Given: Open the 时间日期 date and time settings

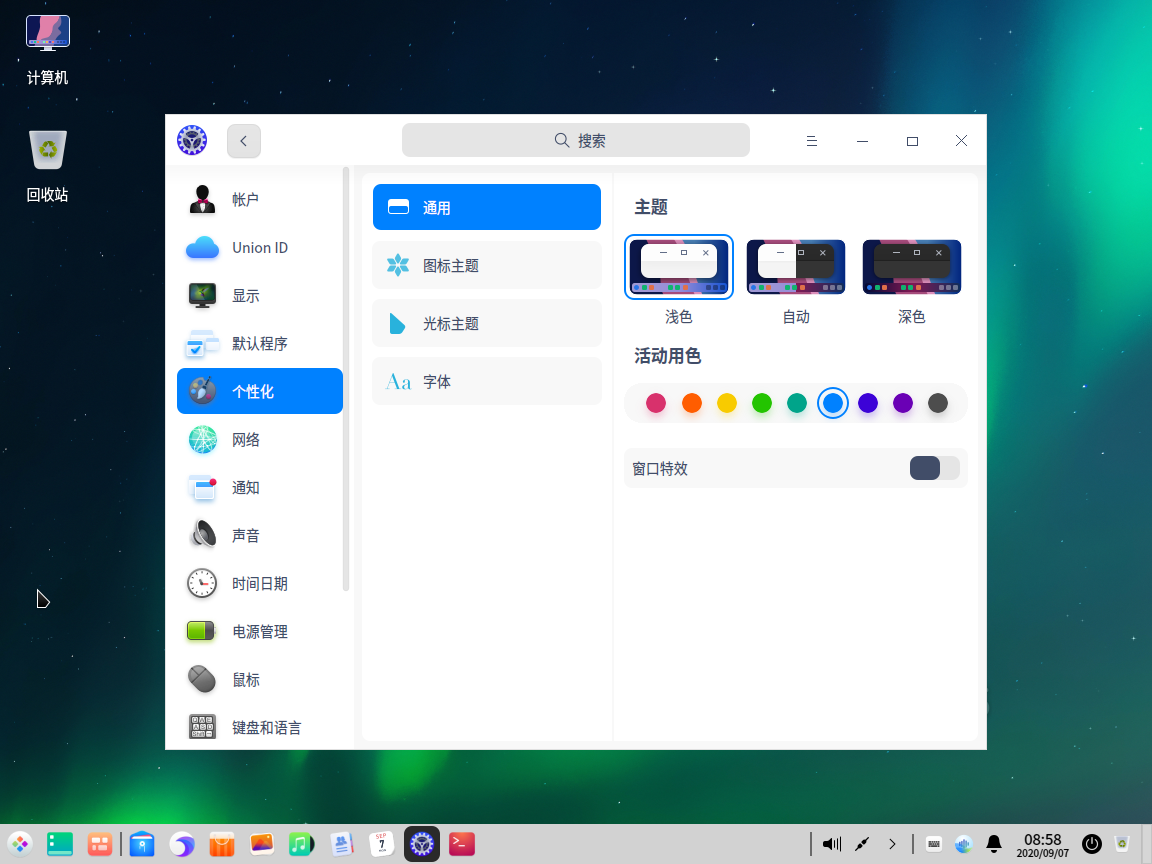Looking at the screenshot, I should point(259,583).
